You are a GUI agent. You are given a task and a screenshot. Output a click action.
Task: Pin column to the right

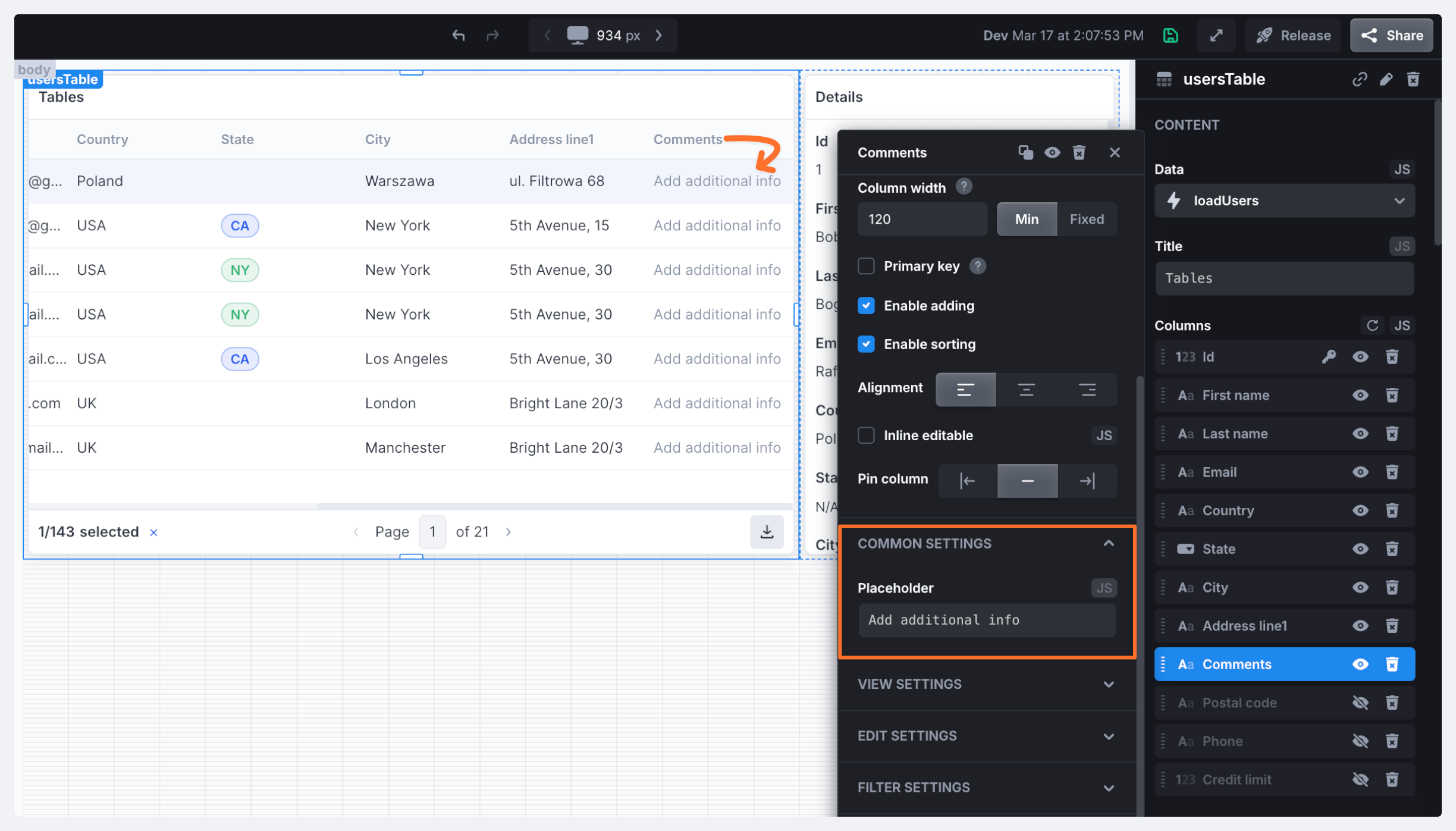tap(1087, 481)
